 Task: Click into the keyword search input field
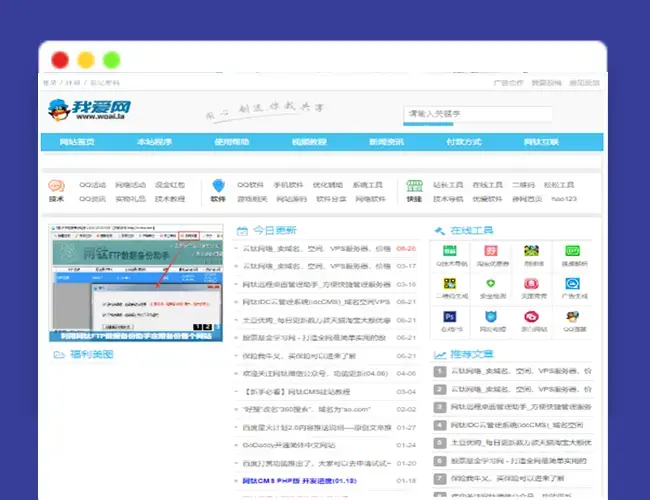click(x=478, y=114)
